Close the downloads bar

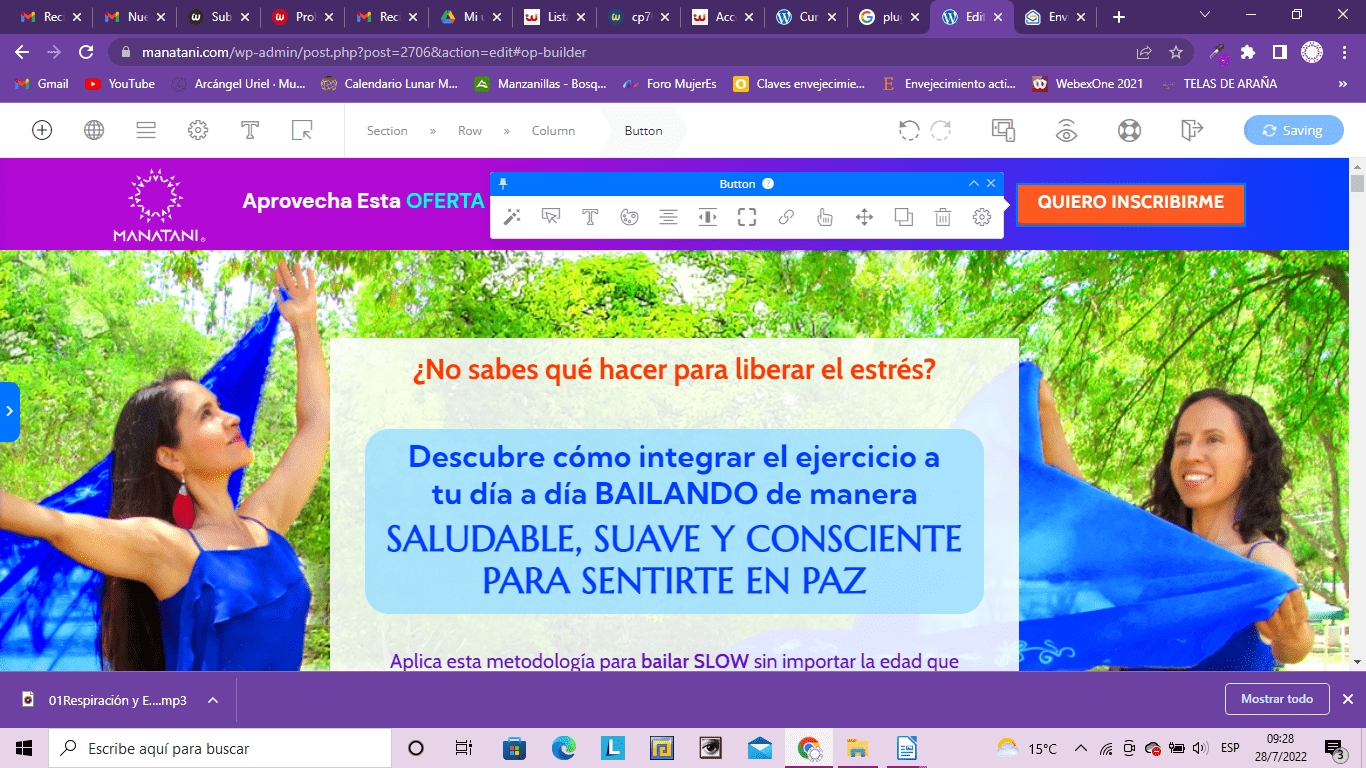(1347, 699)
